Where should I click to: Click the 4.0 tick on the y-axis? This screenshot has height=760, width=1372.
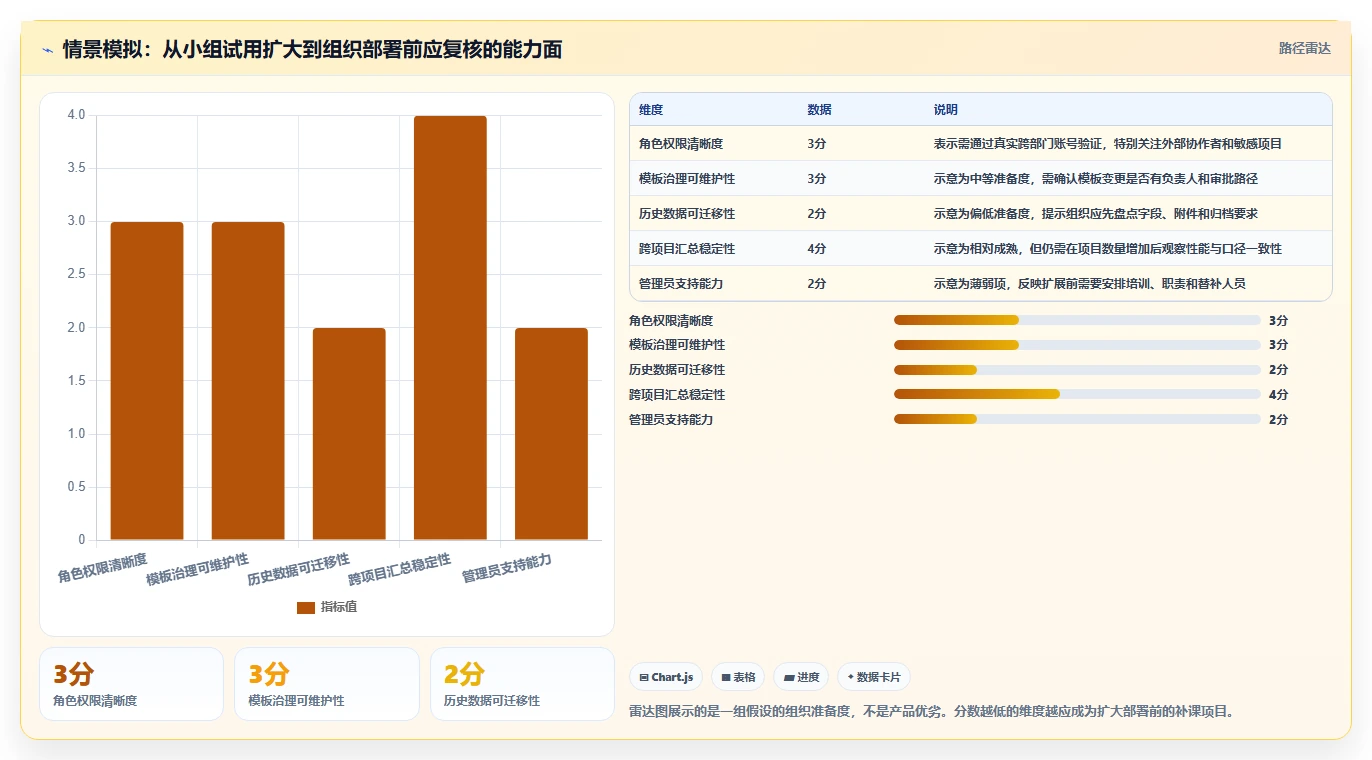click(x=76, y=115)
